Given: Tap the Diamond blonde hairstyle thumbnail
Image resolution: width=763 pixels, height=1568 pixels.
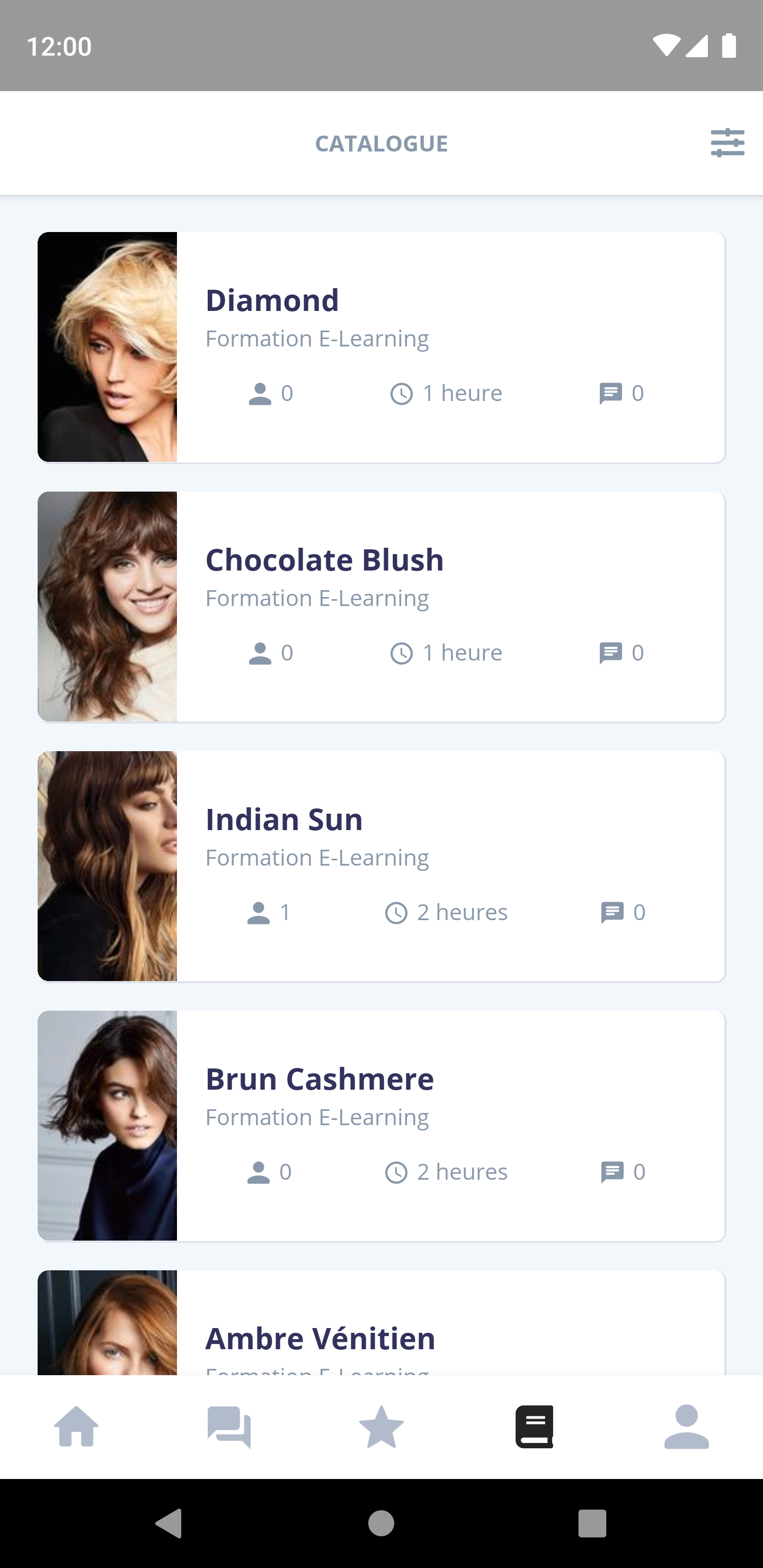Looking at the screenshot, I should pyautogui.click(x=107, y=347).
